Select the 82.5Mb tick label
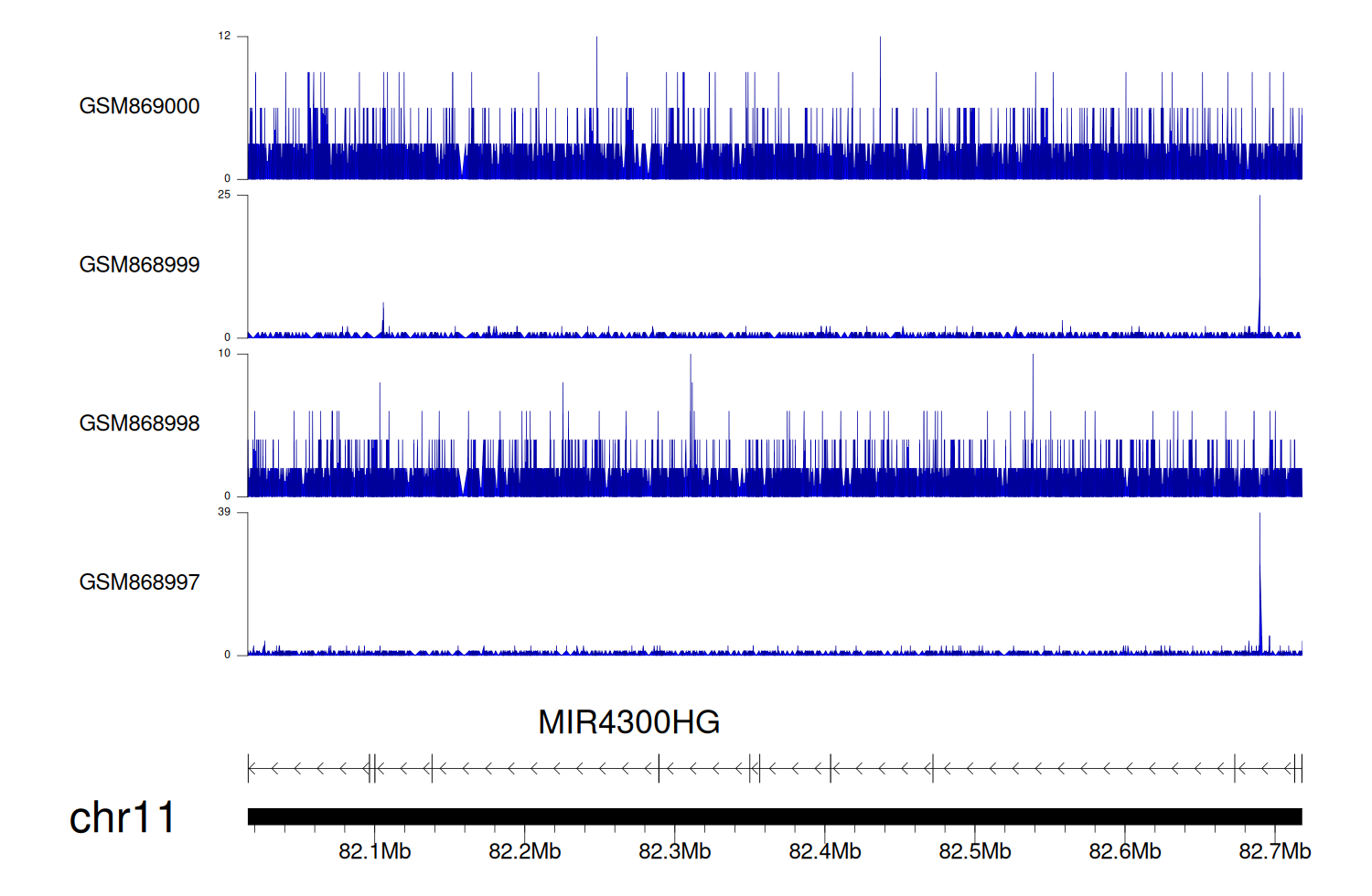1372x896 pixels. (974, 851)
